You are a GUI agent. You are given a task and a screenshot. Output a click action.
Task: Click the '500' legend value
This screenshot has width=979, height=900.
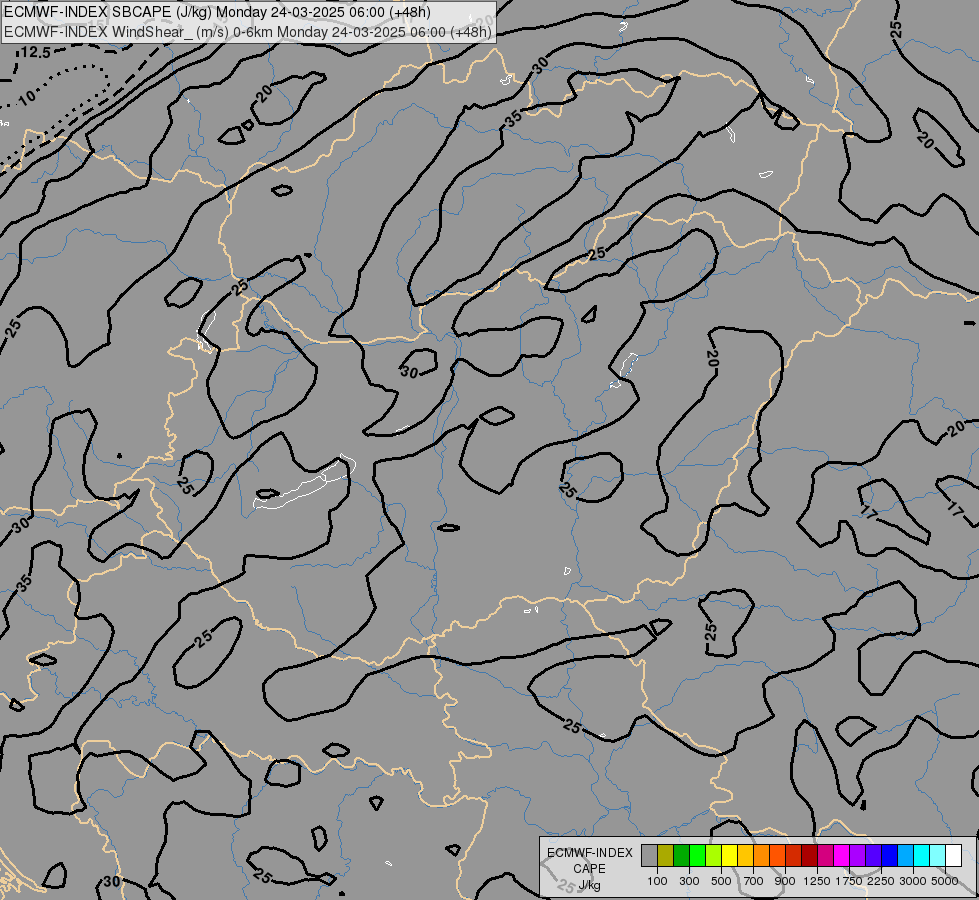[721, 881]
